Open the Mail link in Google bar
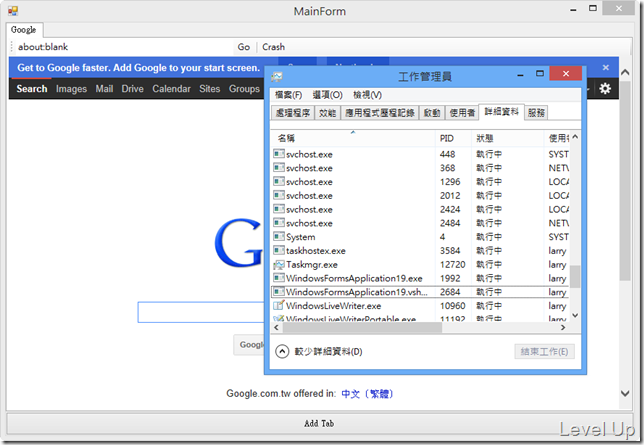The height and width of the screenshot is (445, 644). coord(104,89)
